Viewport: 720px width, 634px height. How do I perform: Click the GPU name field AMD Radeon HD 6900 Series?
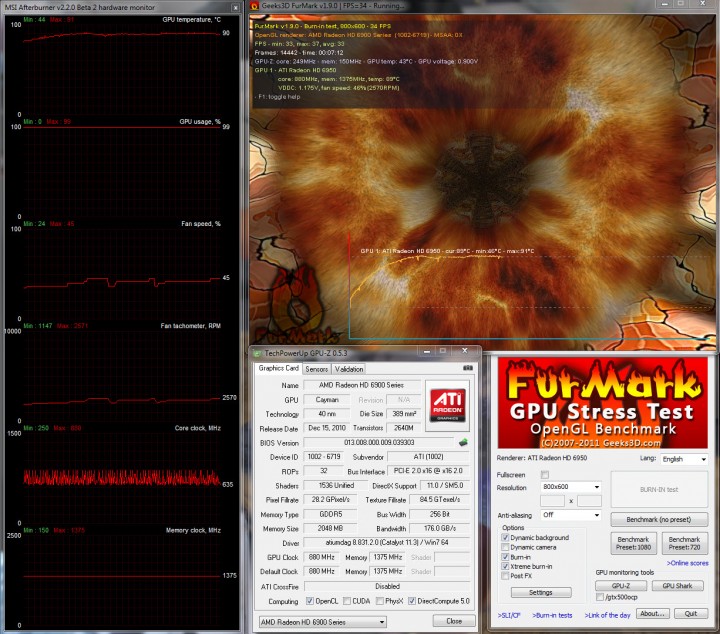pos(361,385)
